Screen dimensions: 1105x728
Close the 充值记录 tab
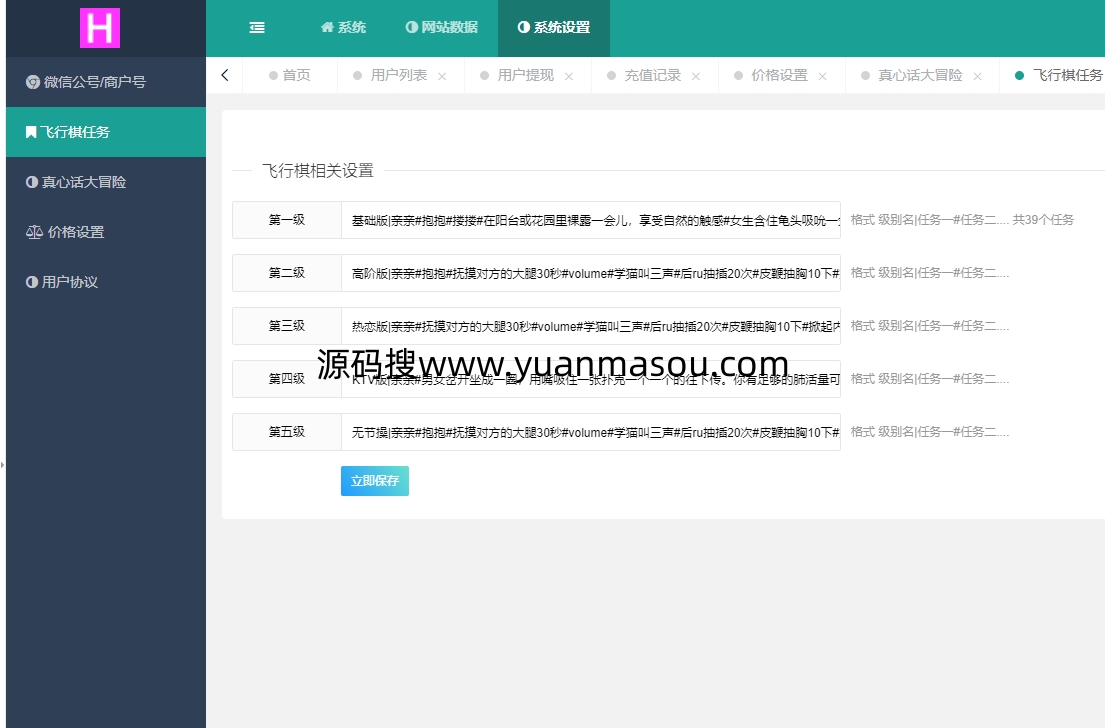(696, 76)
